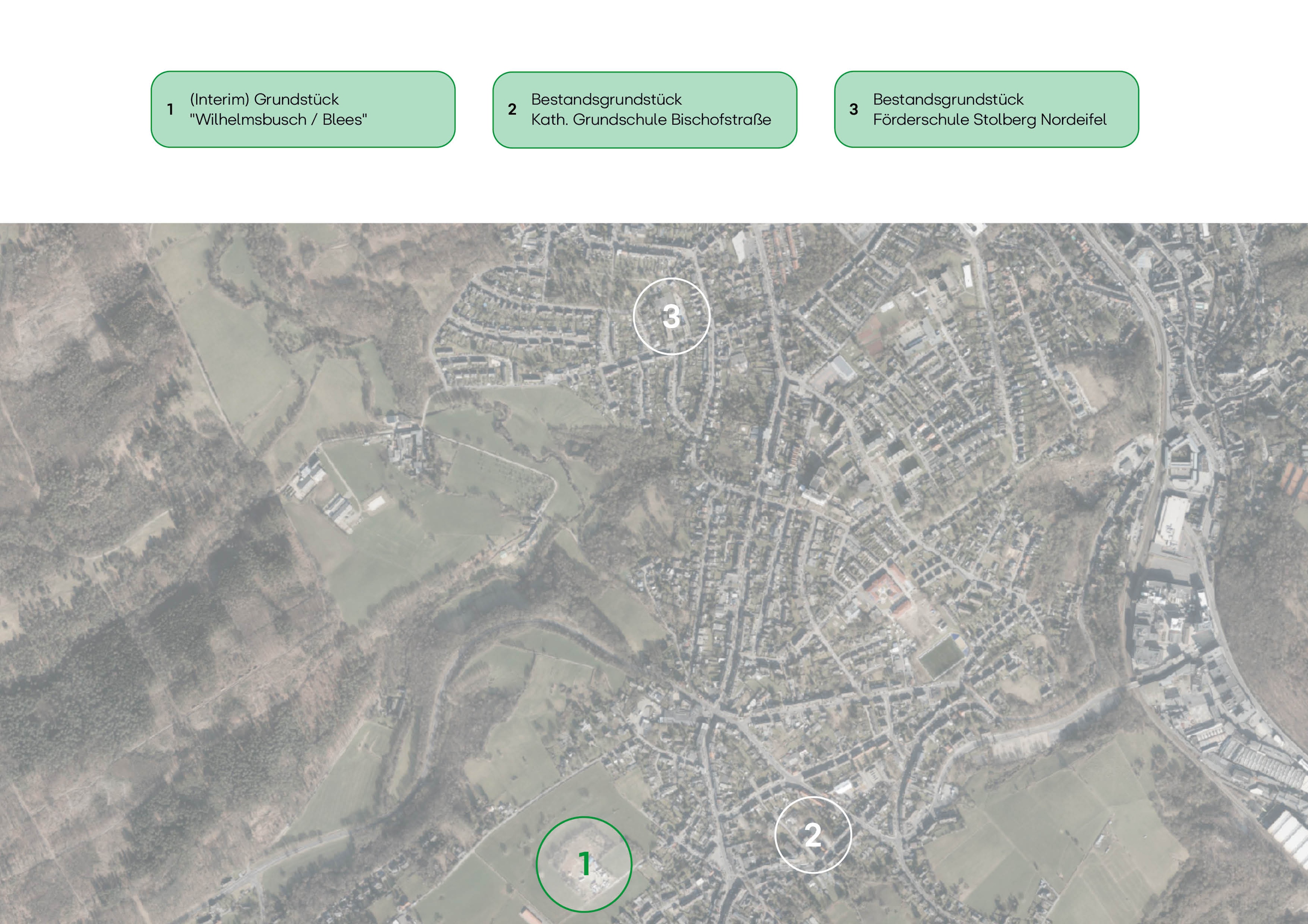1308x924 pixels.
Task: Select "Förderschule Stolberg Nordeifel" legend text
Action: click(990, 120)
